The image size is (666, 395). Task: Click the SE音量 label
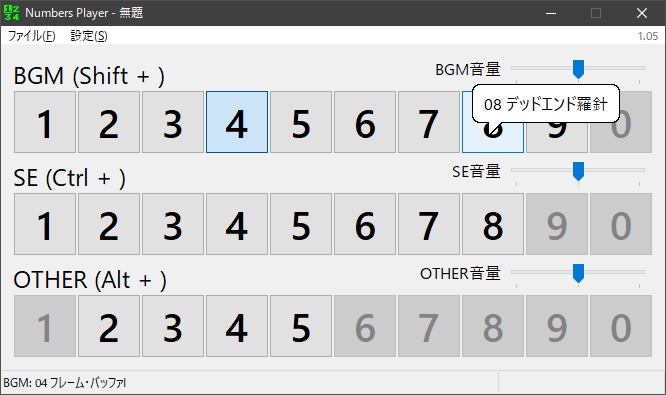[x=476, y=171]
